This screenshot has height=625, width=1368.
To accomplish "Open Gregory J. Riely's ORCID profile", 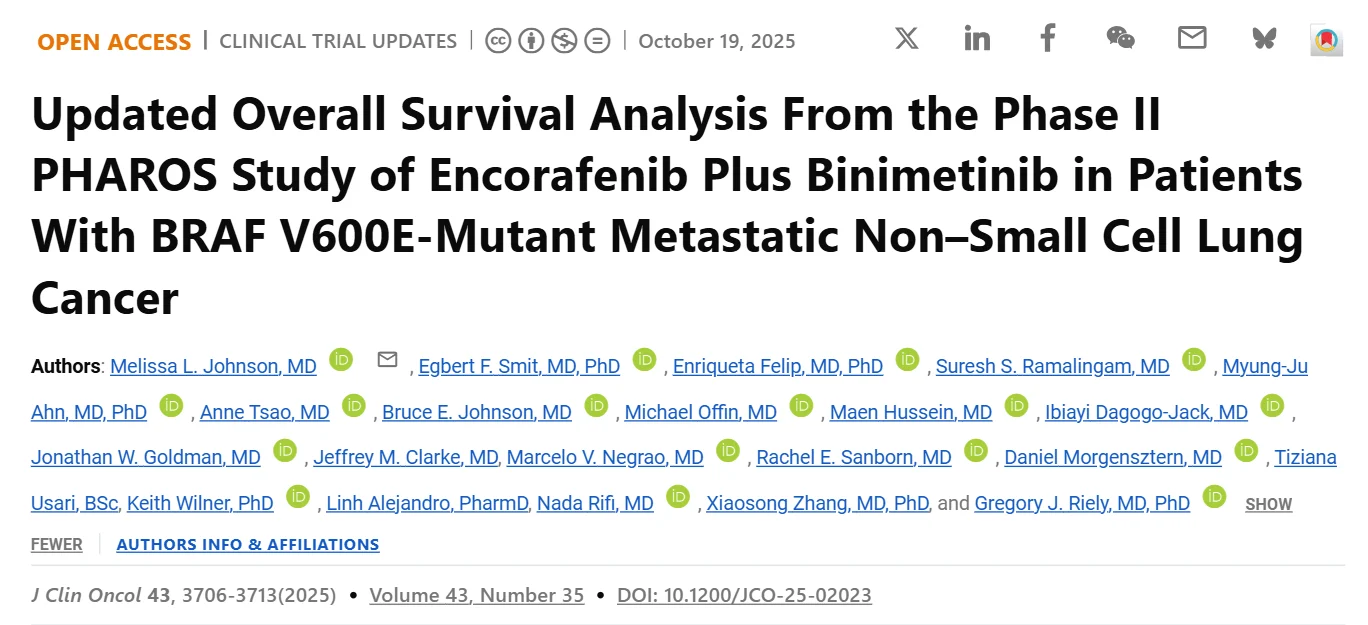I will tap(1214, 497).
